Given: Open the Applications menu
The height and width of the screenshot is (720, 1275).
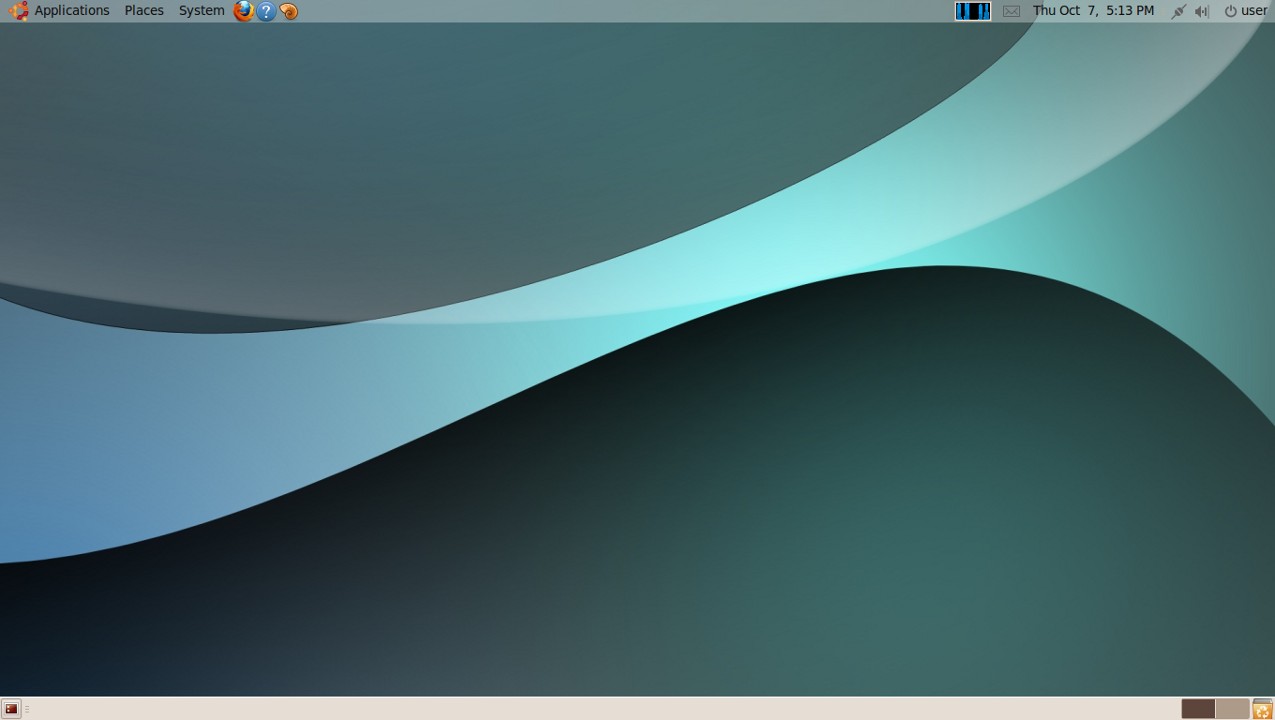Looking at the screenshot, I should point(71,11).
